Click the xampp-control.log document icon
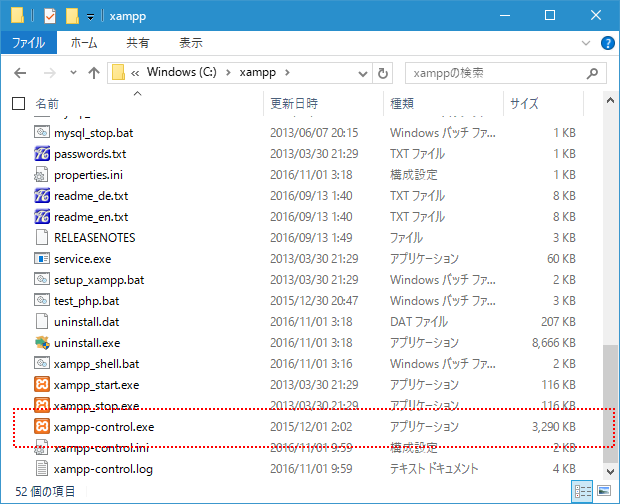Image resolution: width=620 pixels, height=504 pixels. 42,468
